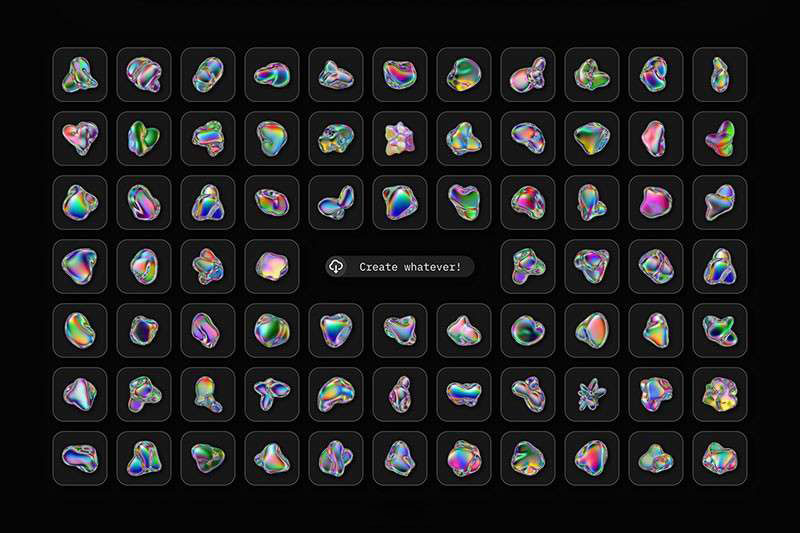
Task: Choose the pale pastel crystal-like blob
Action: point(399,138)
